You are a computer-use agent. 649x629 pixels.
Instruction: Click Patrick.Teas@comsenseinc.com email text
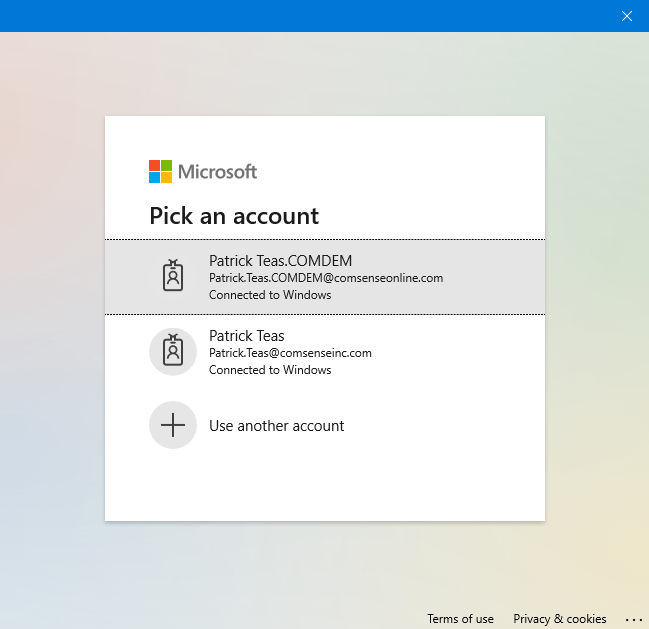290,353
